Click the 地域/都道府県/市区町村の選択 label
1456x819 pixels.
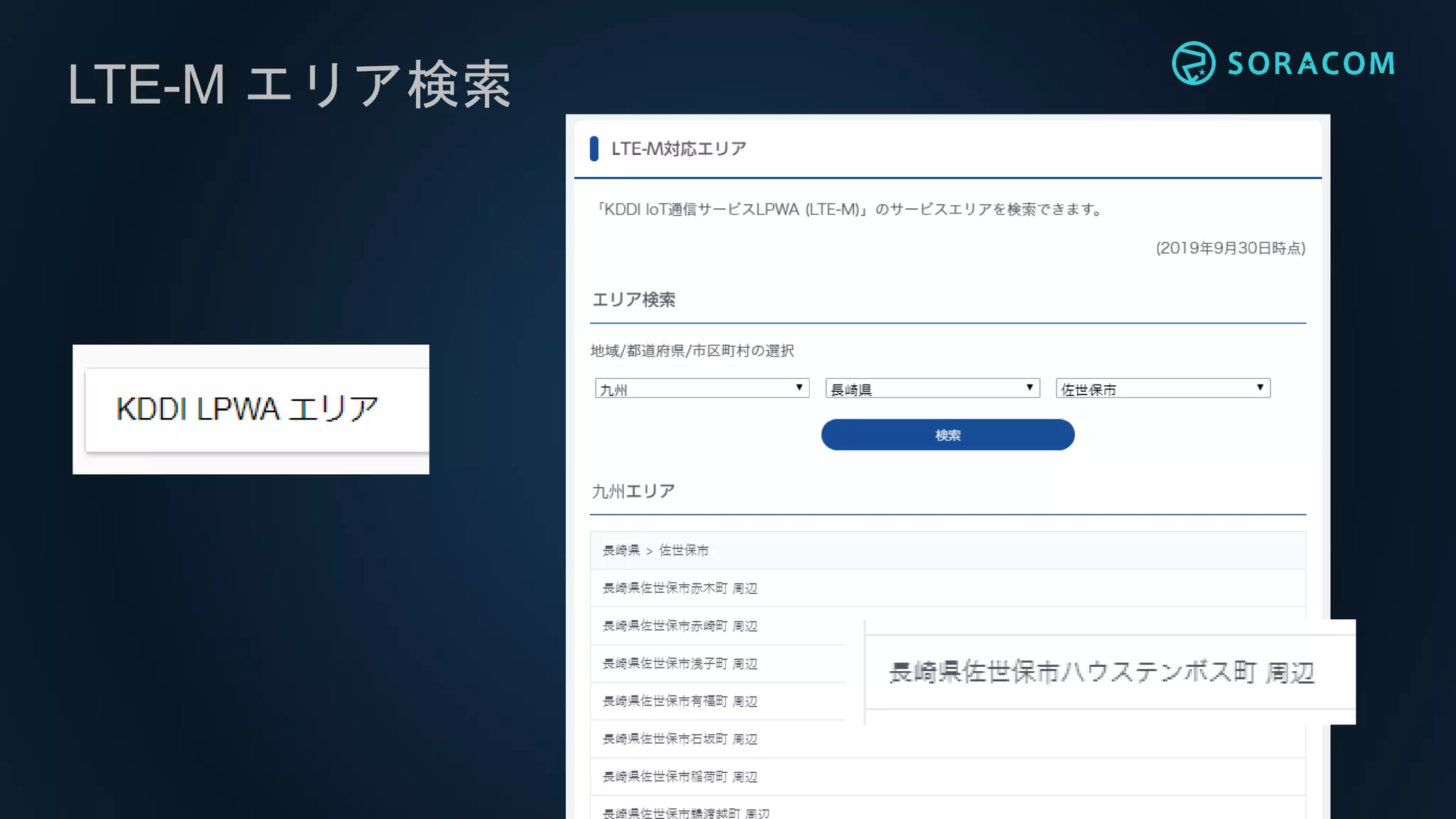click(692, 350)
